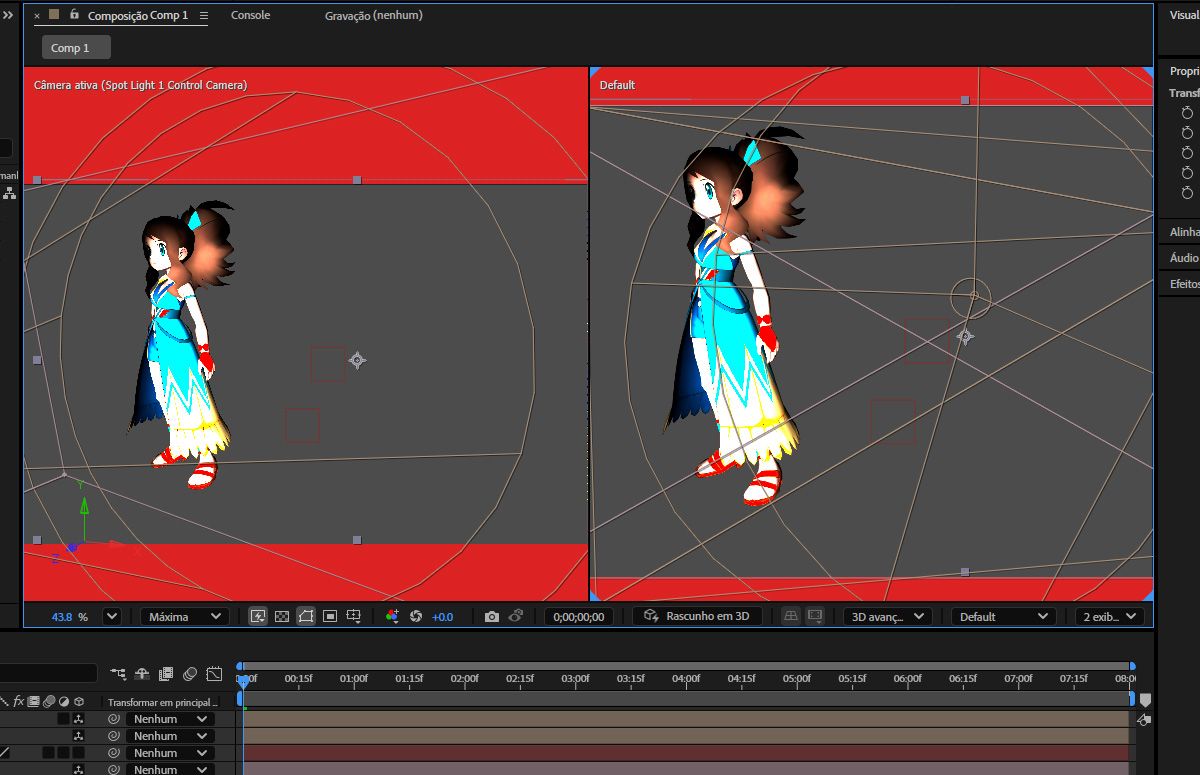This screenshot has width=1200, height=775.
Task: Open the Composição Comp 1 panel menu
Action: (204, 16)
